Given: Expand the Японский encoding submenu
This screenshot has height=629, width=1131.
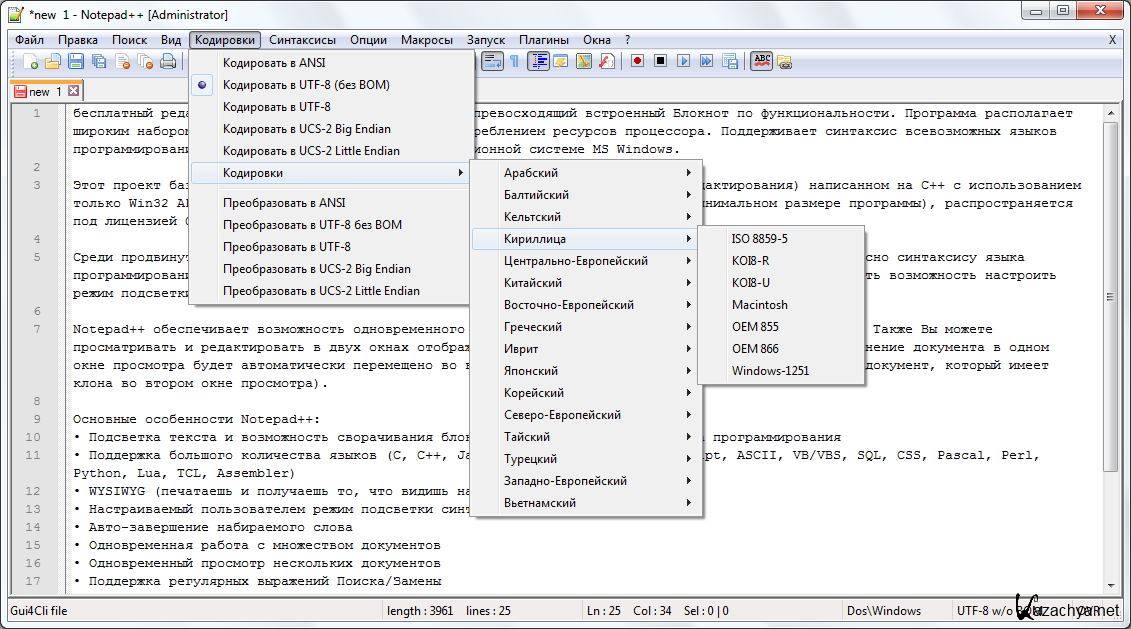Looking at the screenshot, I should point(585,371).
